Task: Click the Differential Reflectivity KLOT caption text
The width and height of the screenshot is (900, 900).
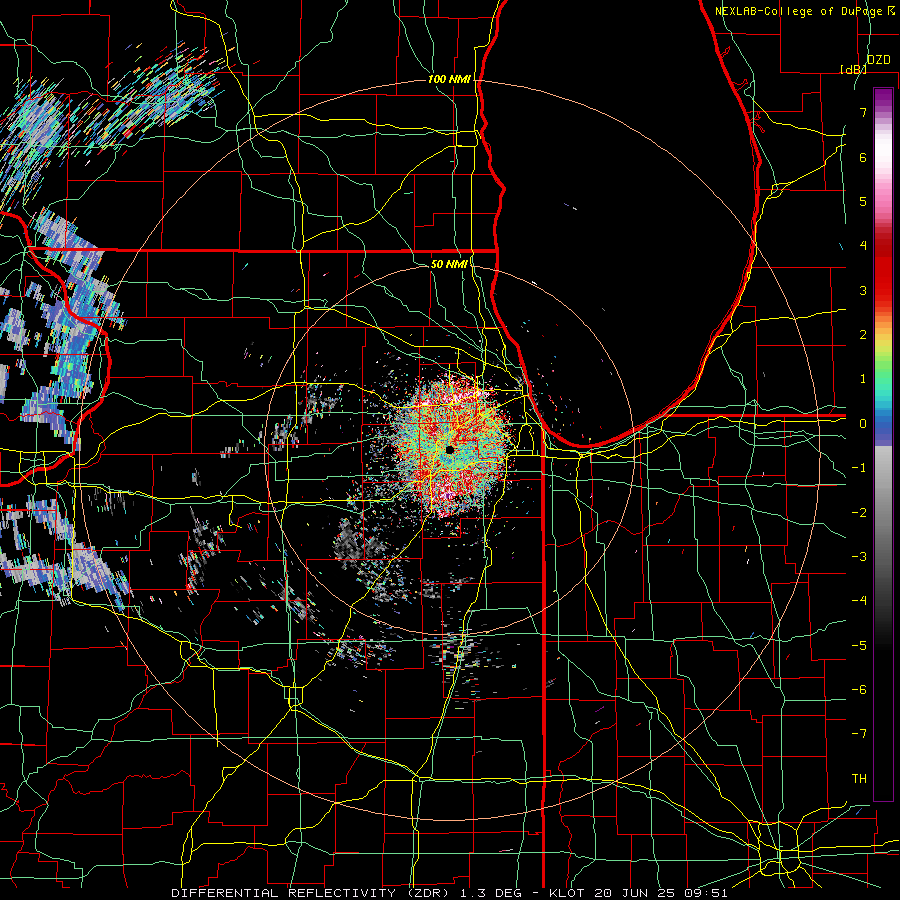Action: [449, 893]
